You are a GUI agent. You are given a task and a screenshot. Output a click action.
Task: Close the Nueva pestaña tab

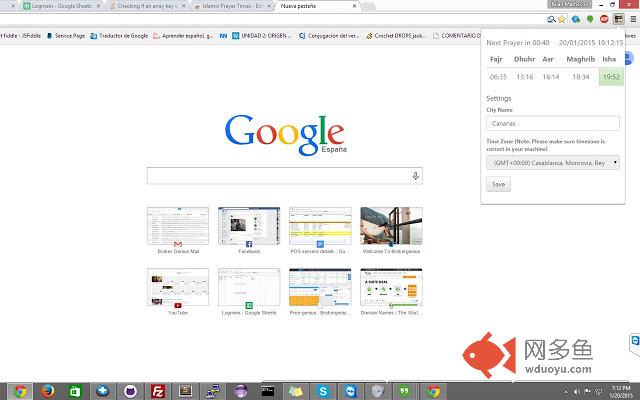coord(354,6)
